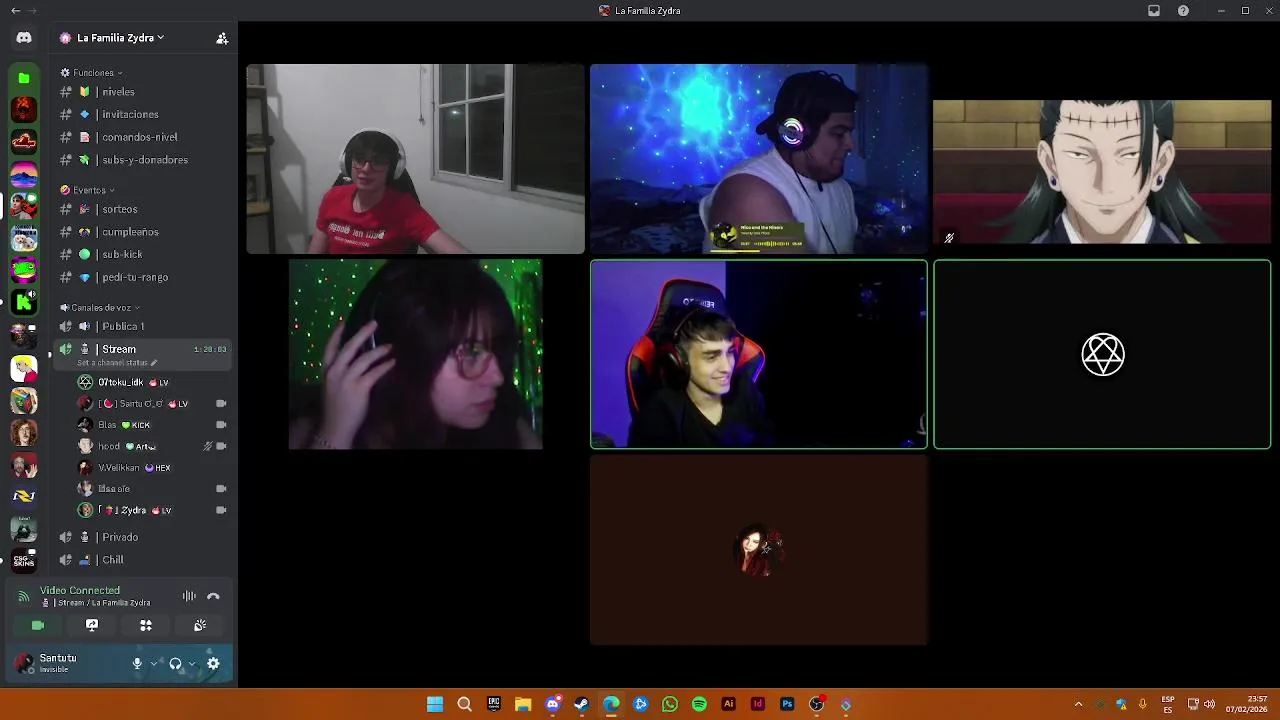The height and width of the screenshot is (720, 1280).
Task: Open Photoshop from the taskbar
Action: (x=787, y=704)
